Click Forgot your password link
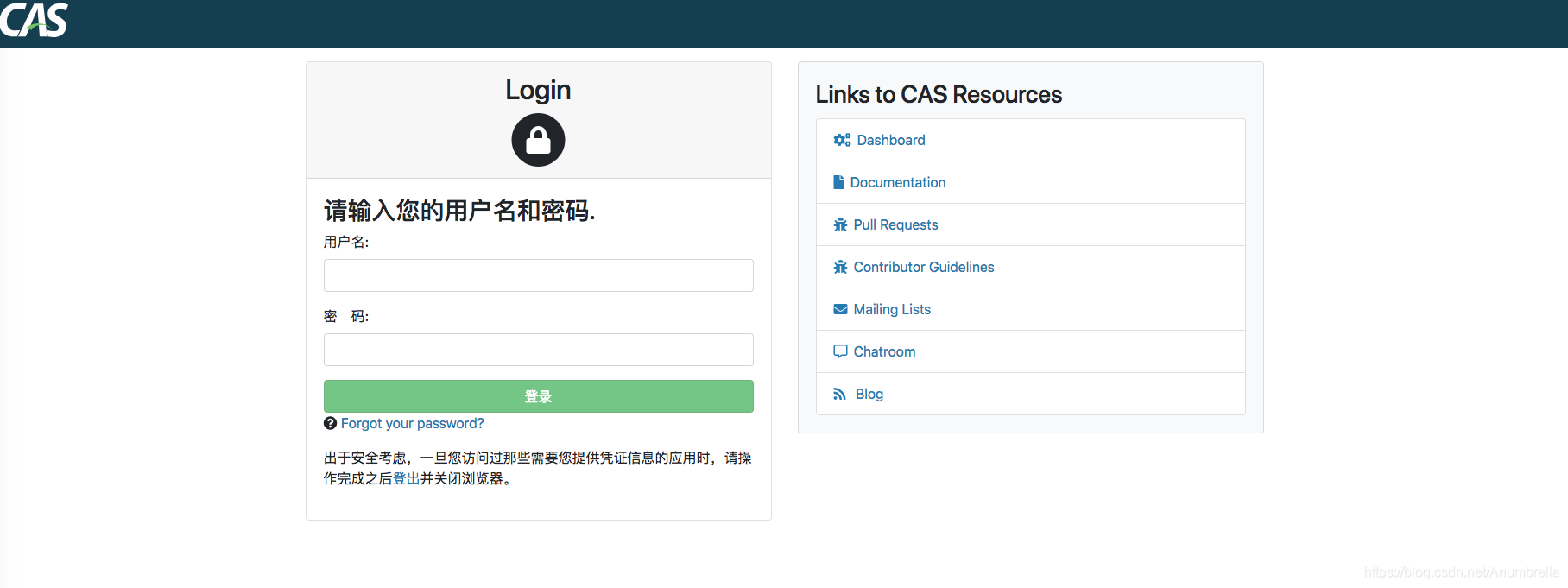 tap(412, 423)
